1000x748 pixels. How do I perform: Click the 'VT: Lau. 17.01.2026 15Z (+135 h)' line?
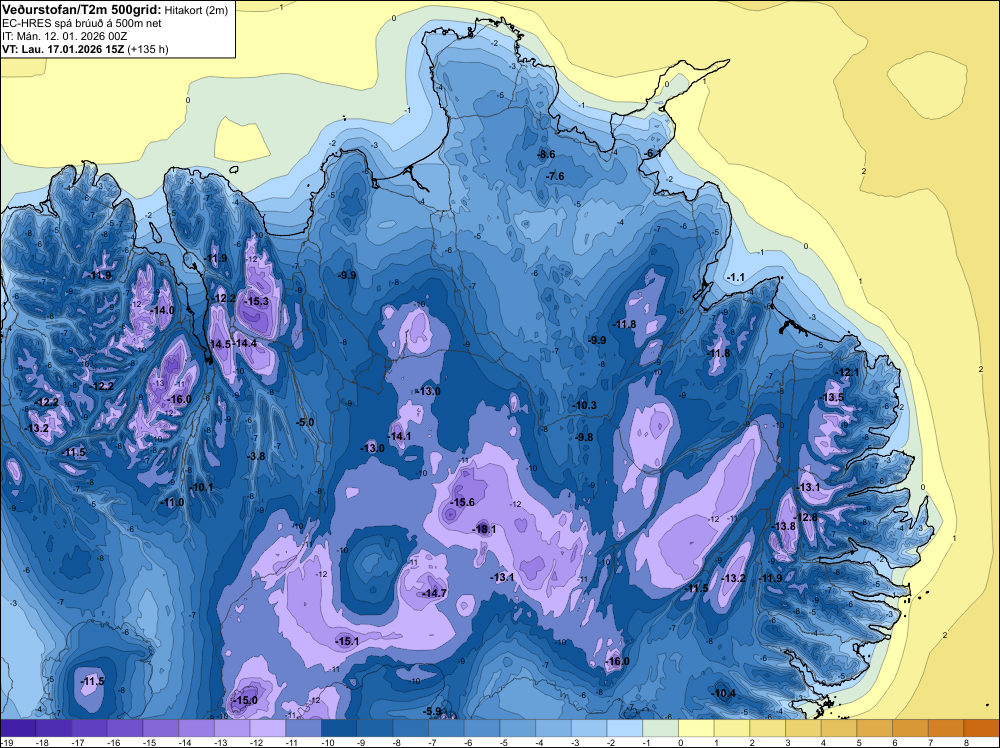click(85, 49)
